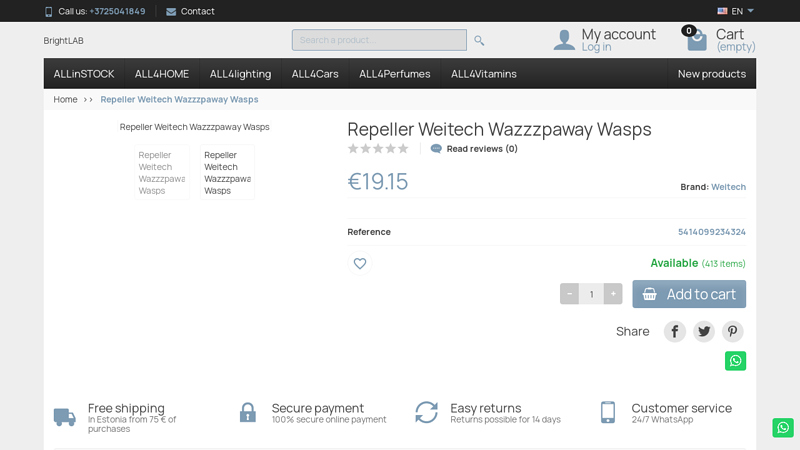
Task: Click the Available (413 items) status
Action: [697, 263]
